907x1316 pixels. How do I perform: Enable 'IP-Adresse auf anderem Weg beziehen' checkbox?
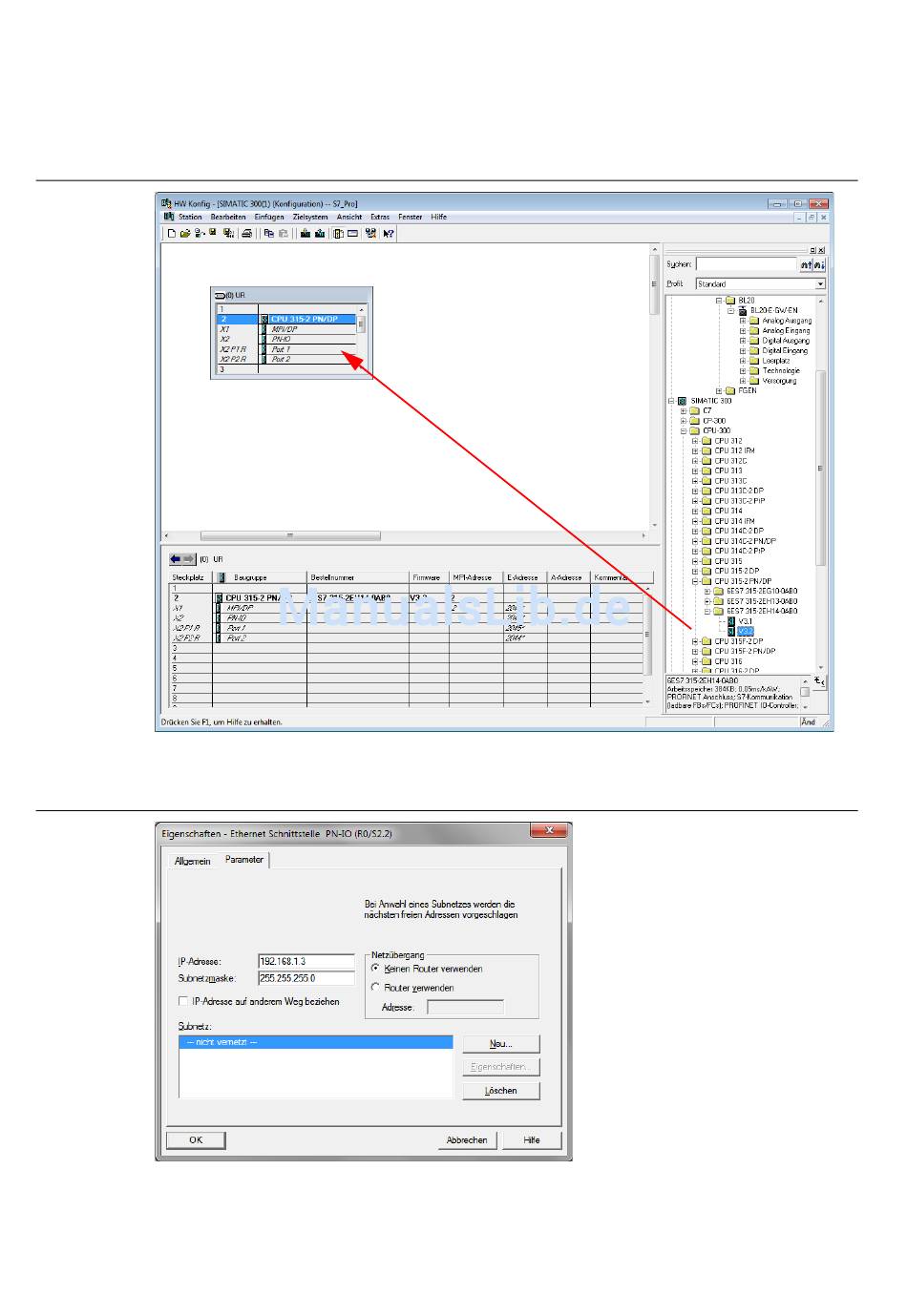tap(183, 1001)
